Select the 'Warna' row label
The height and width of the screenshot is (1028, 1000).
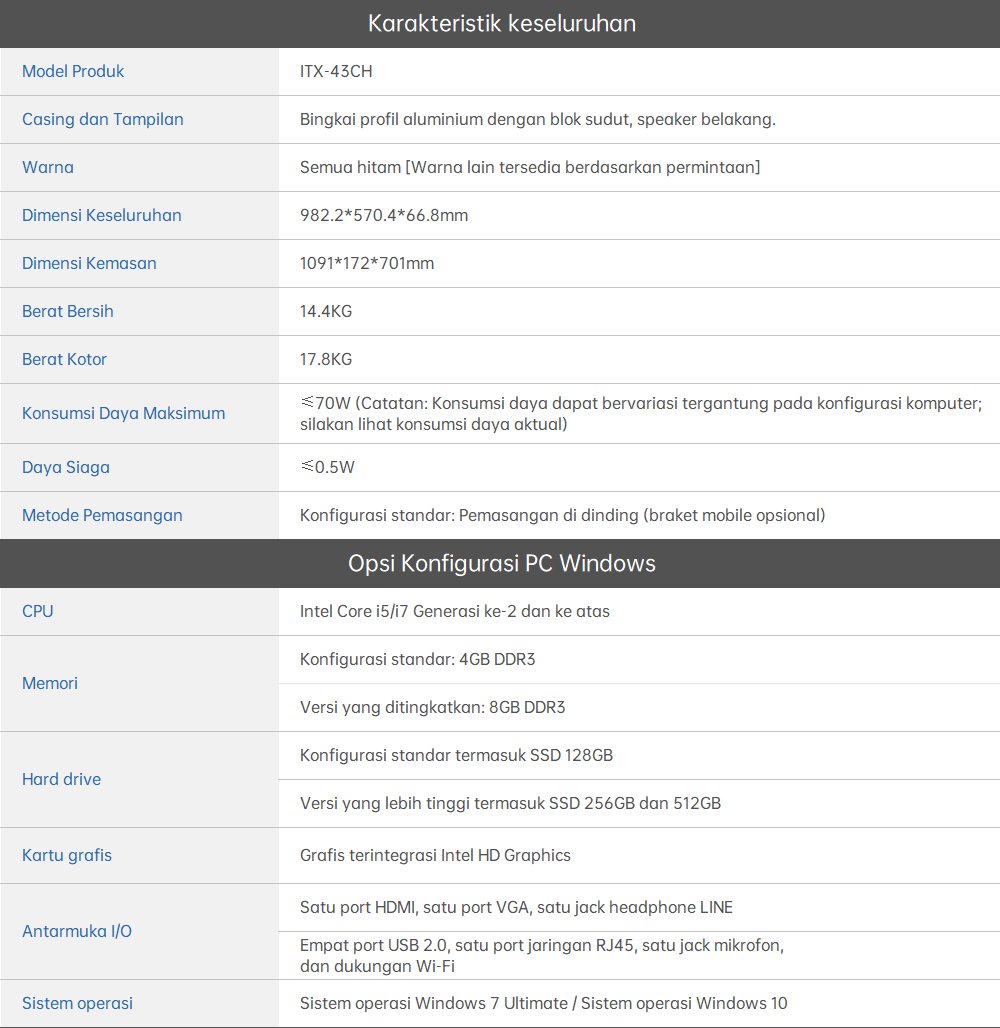[x=48, y=167]
